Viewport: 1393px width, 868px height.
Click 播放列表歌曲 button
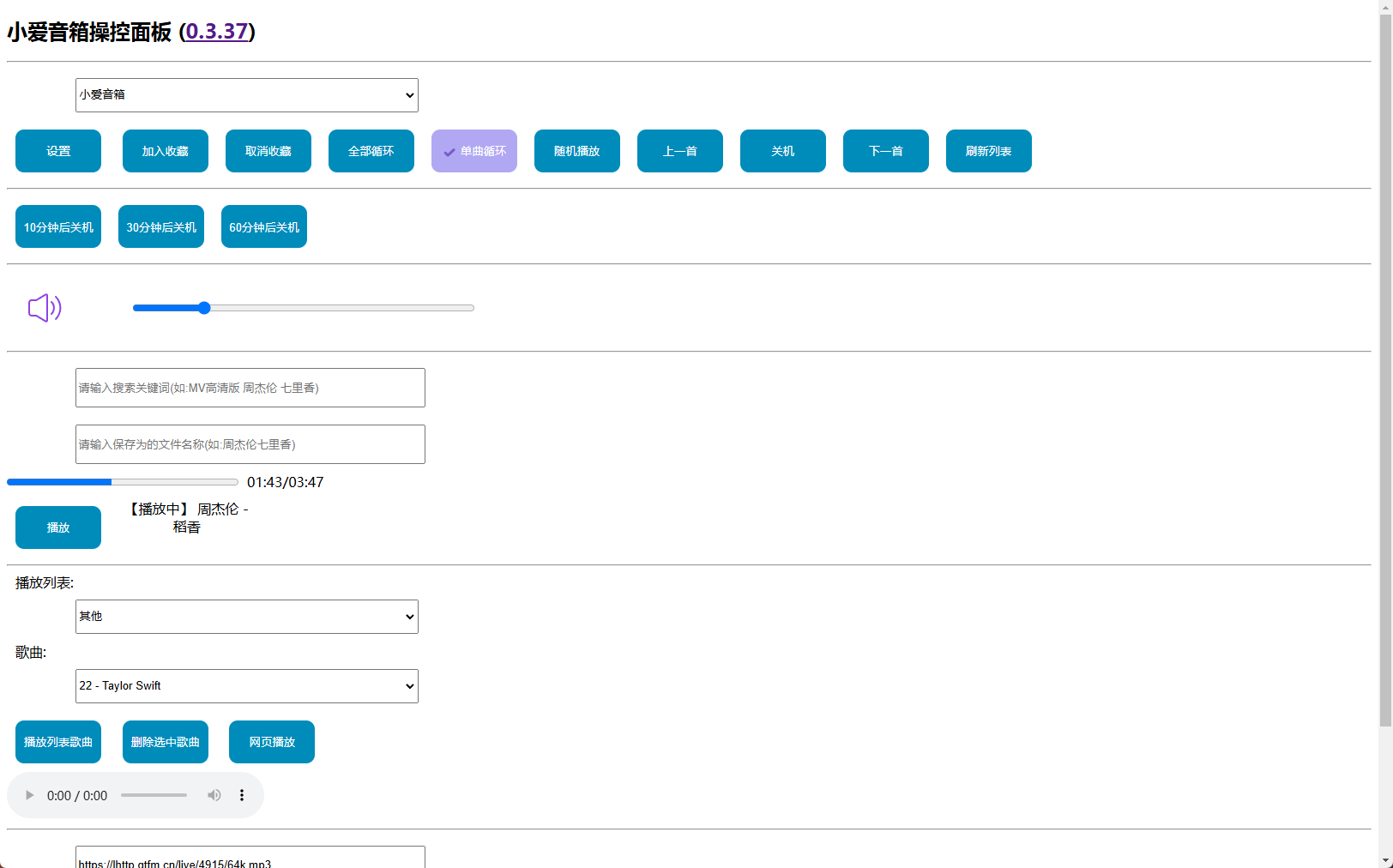[x=58, y=742]
